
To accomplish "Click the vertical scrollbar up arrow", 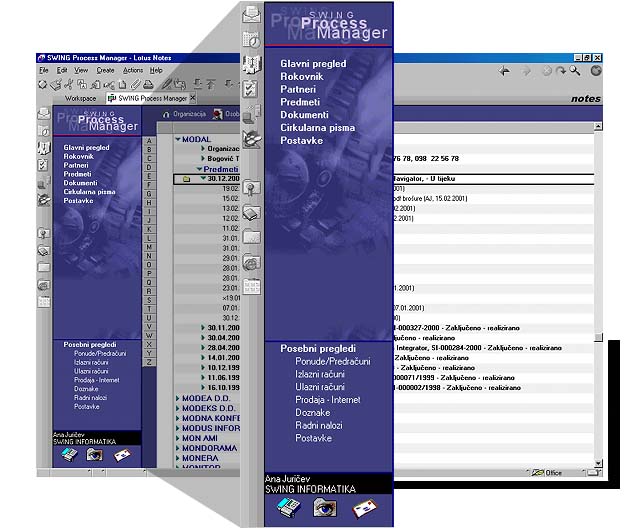I will pyautogui.click(x=598, y=126).
